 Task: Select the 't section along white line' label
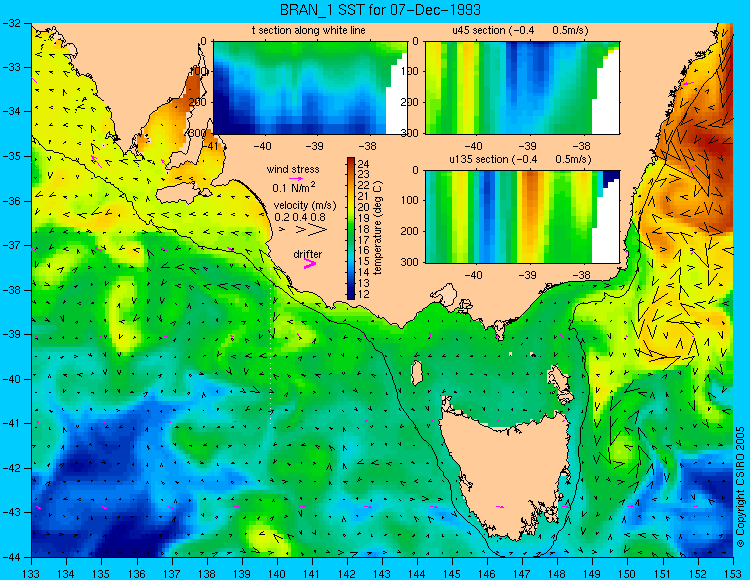coord(309,31)
